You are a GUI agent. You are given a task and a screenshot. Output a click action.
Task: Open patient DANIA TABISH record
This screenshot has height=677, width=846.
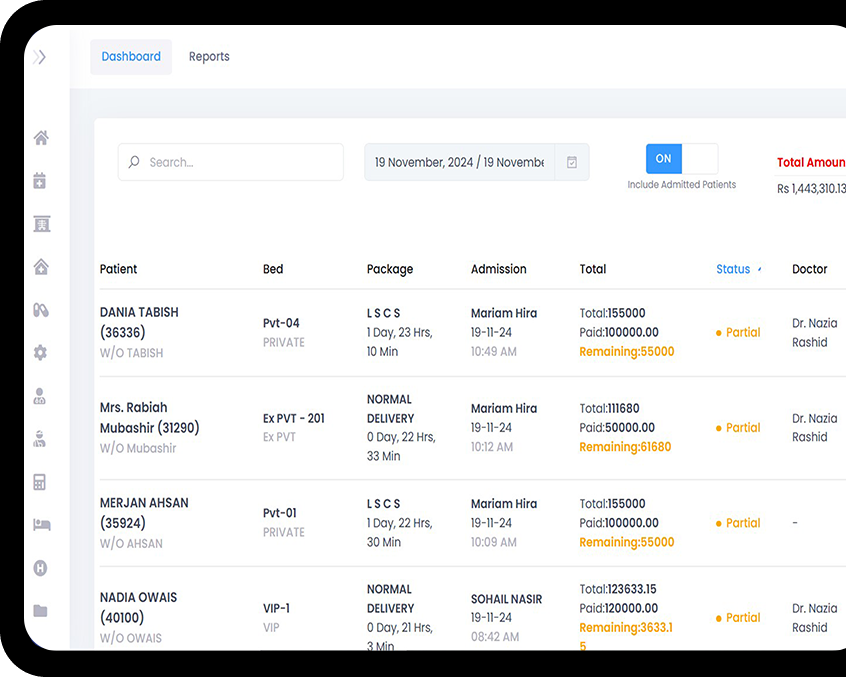139,312
